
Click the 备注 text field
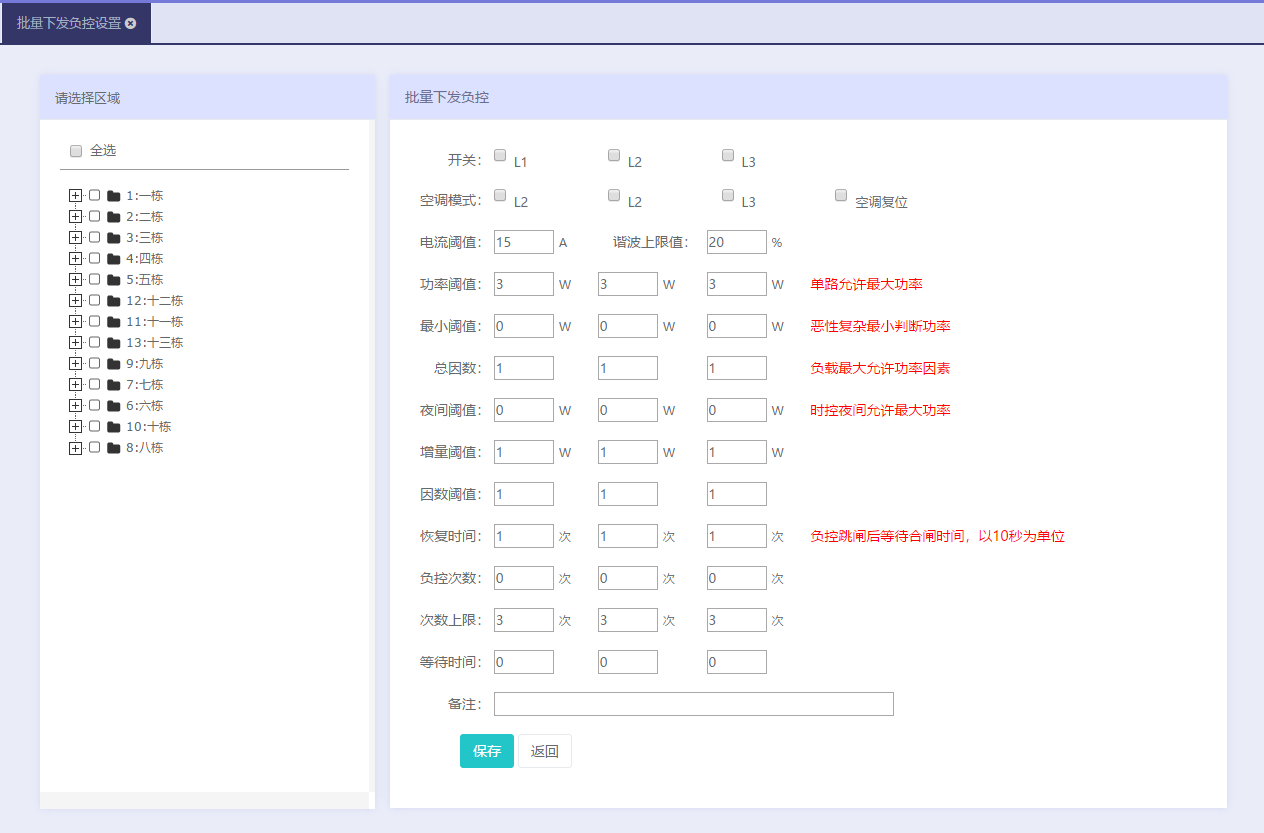pyautogui.click(x=693, y=704)
